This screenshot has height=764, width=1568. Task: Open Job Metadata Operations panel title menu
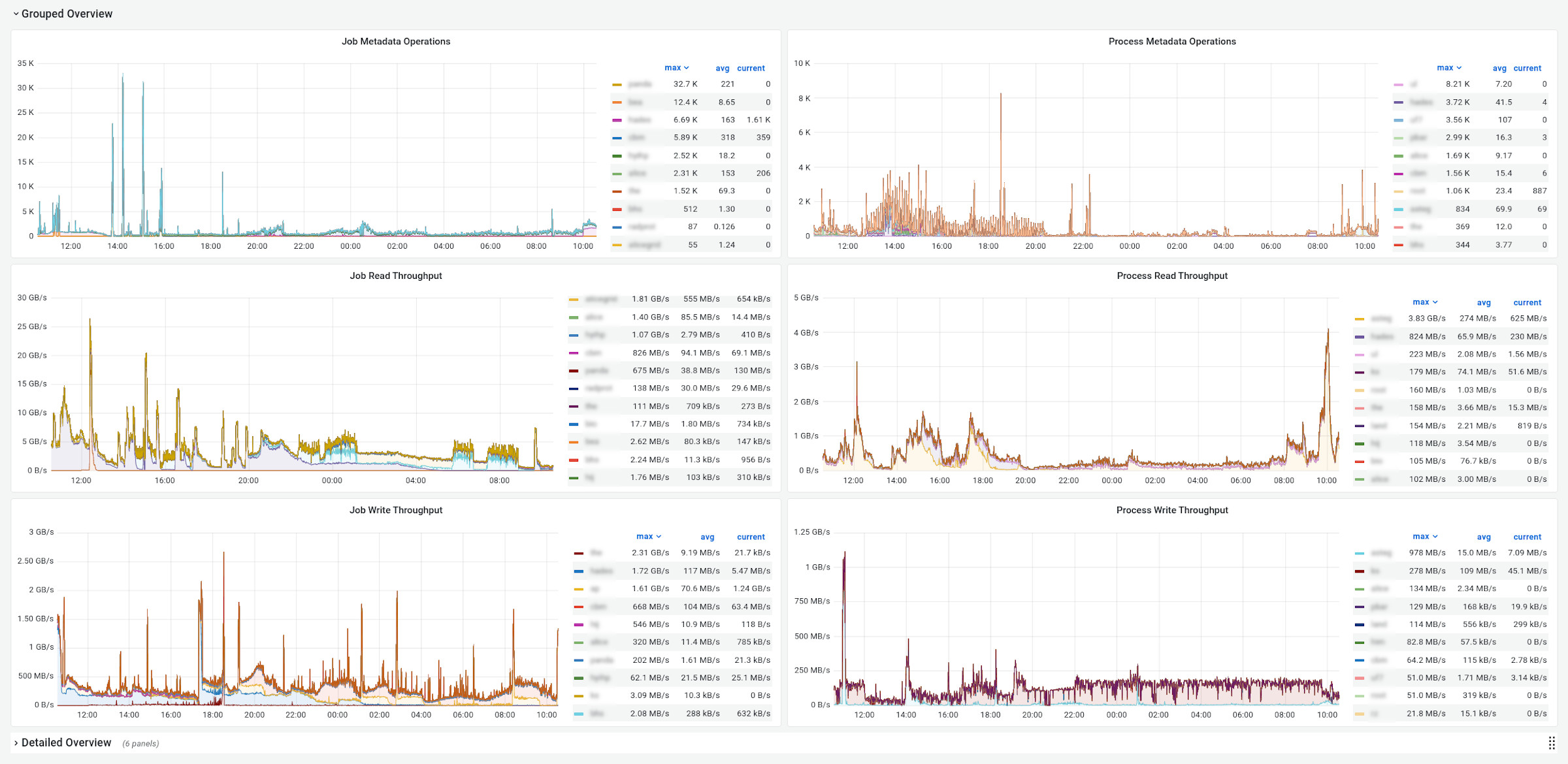(395, 41)
